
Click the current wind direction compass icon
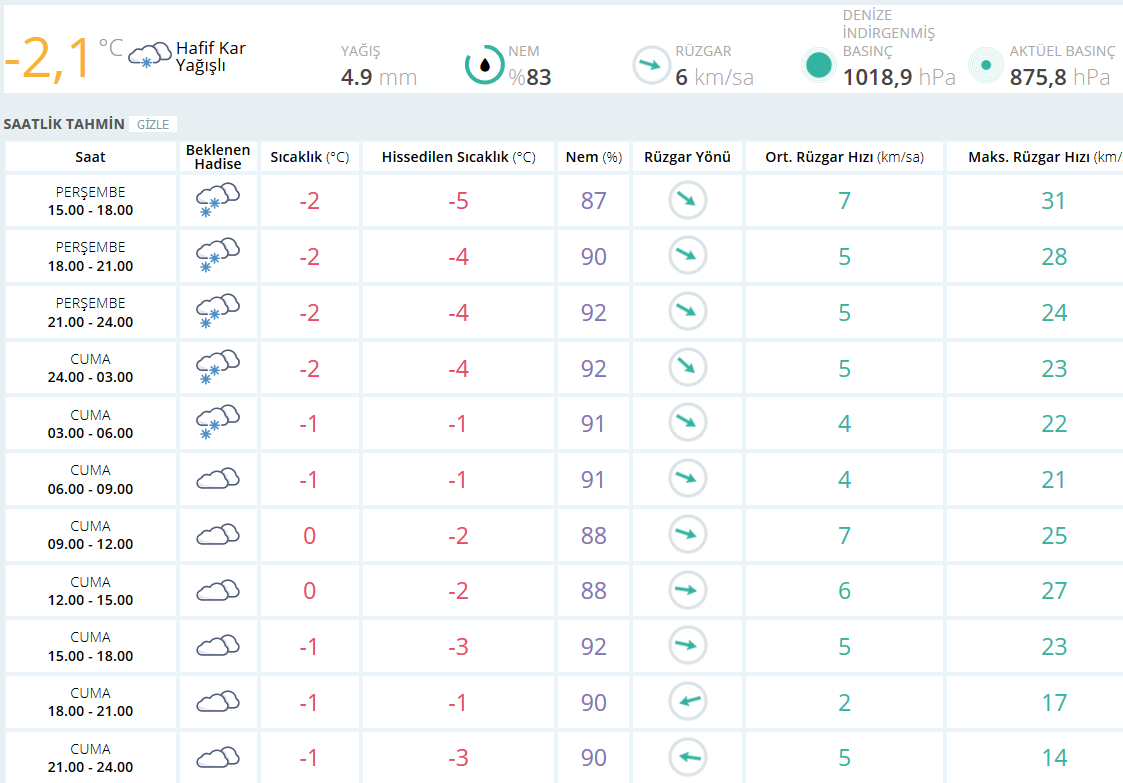tap(651, 65)
